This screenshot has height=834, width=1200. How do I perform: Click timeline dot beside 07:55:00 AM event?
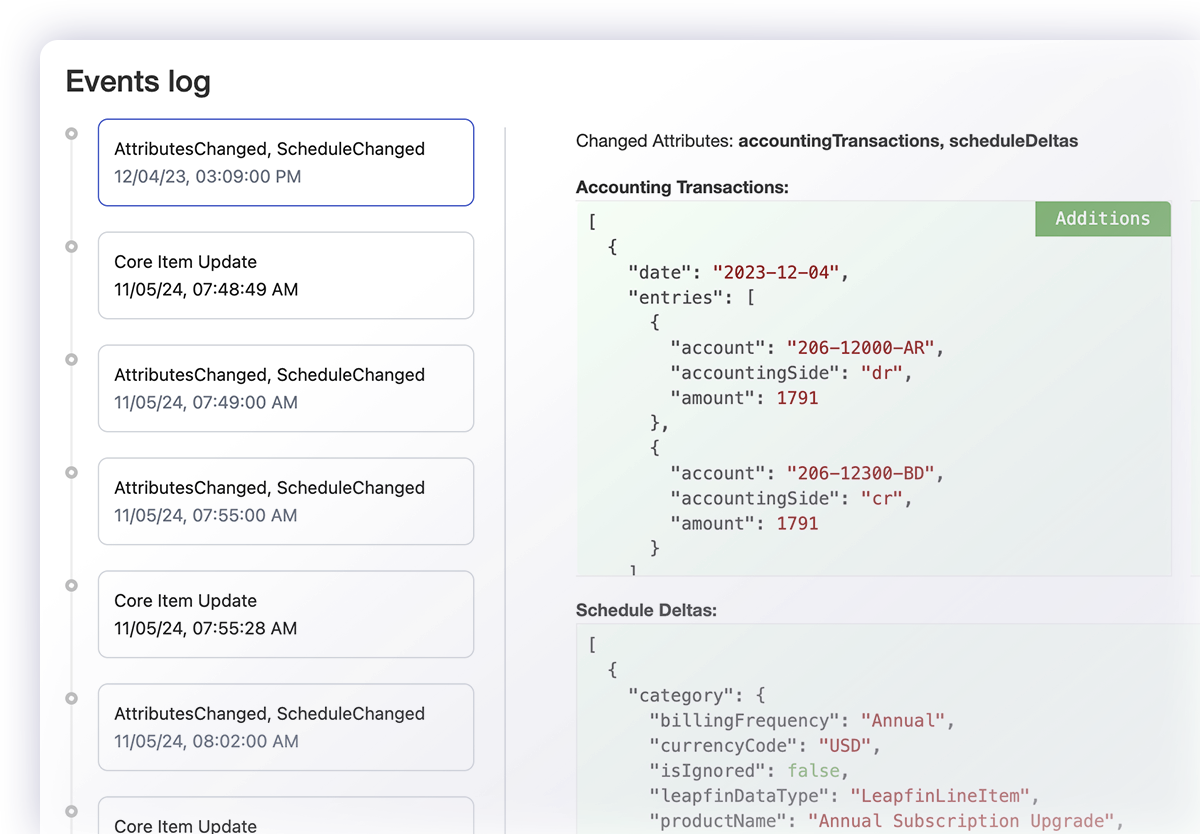71,472
